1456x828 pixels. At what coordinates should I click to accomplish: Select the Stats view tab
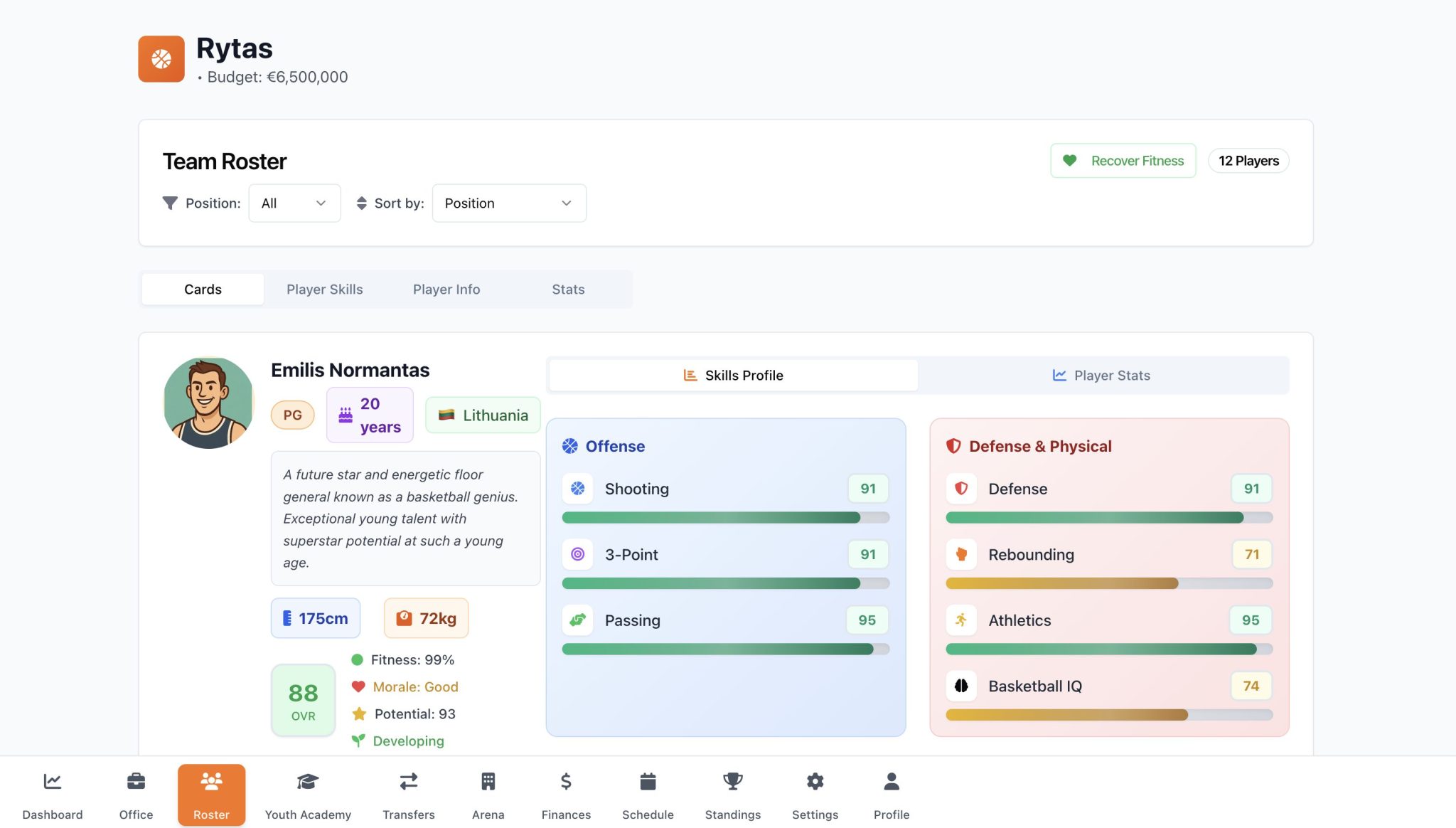tap(568, 290)
